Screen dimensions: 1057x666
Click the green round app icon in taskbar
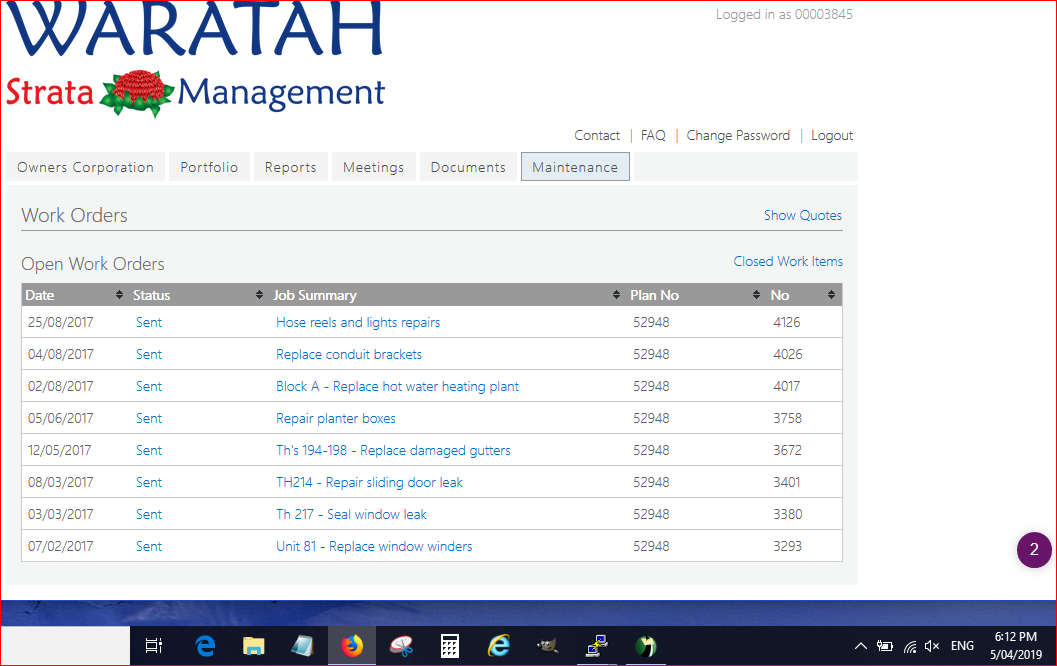click(645, 646)
